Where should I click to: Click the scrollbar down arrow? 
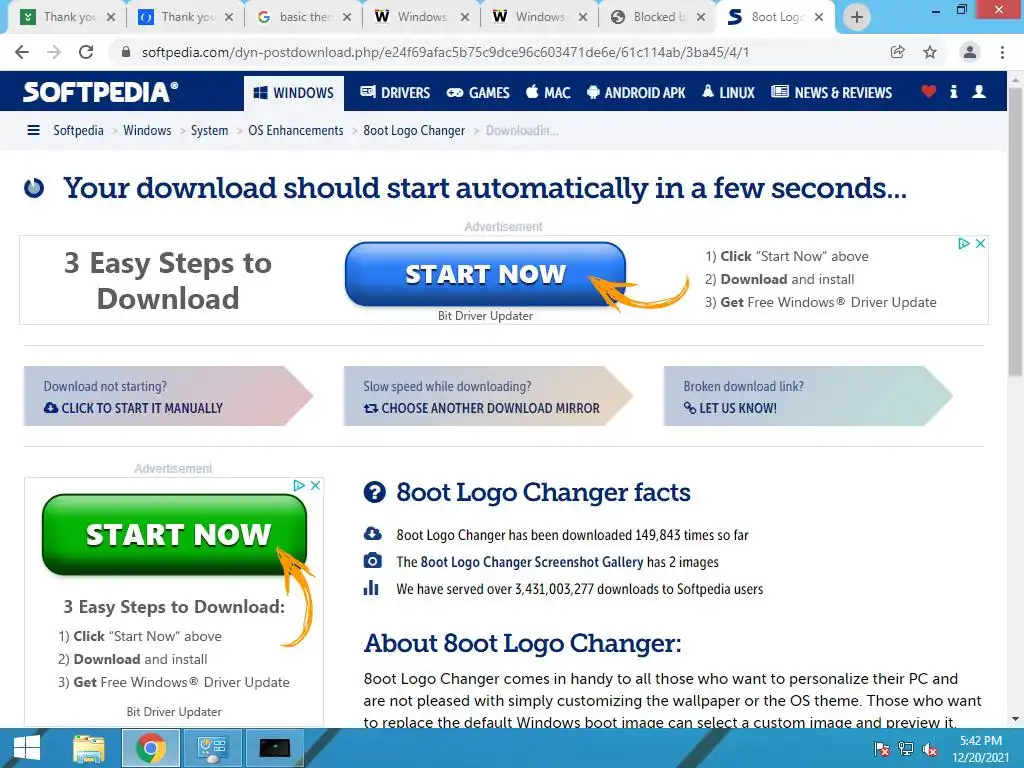point(1015,719)
